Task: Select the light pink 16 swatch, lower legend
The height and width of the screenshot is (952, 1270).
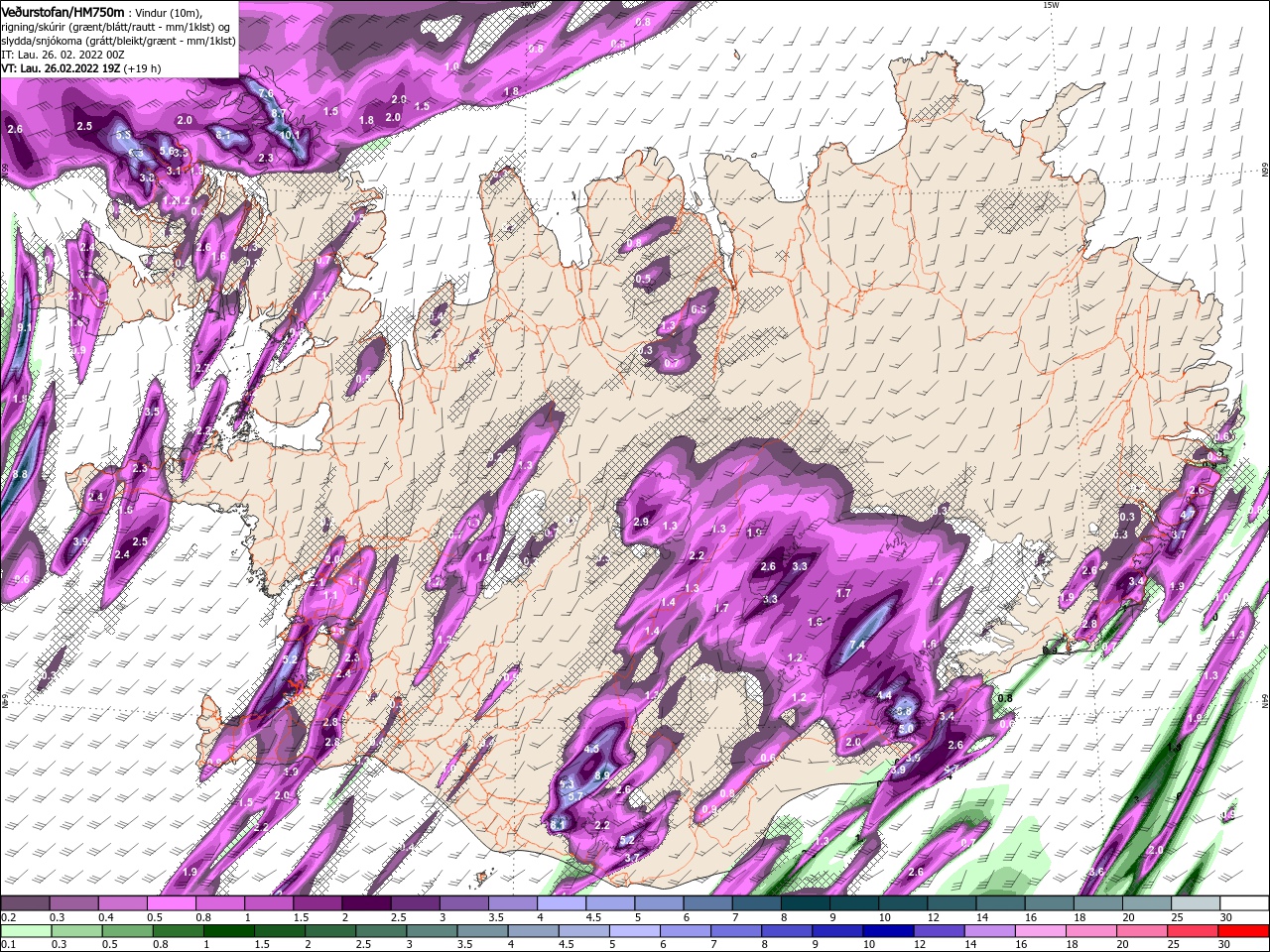Action: [1041, 931]
